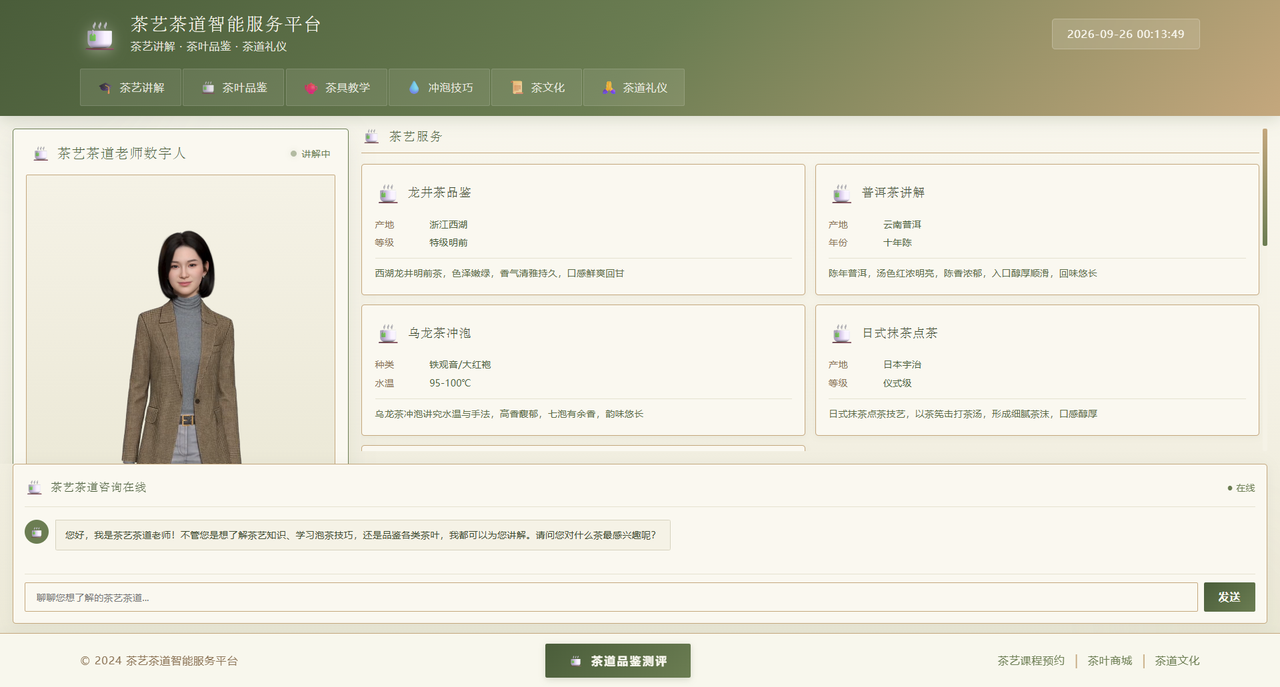Click the teacher avatar icon in the chat

(x=37, y=532)
